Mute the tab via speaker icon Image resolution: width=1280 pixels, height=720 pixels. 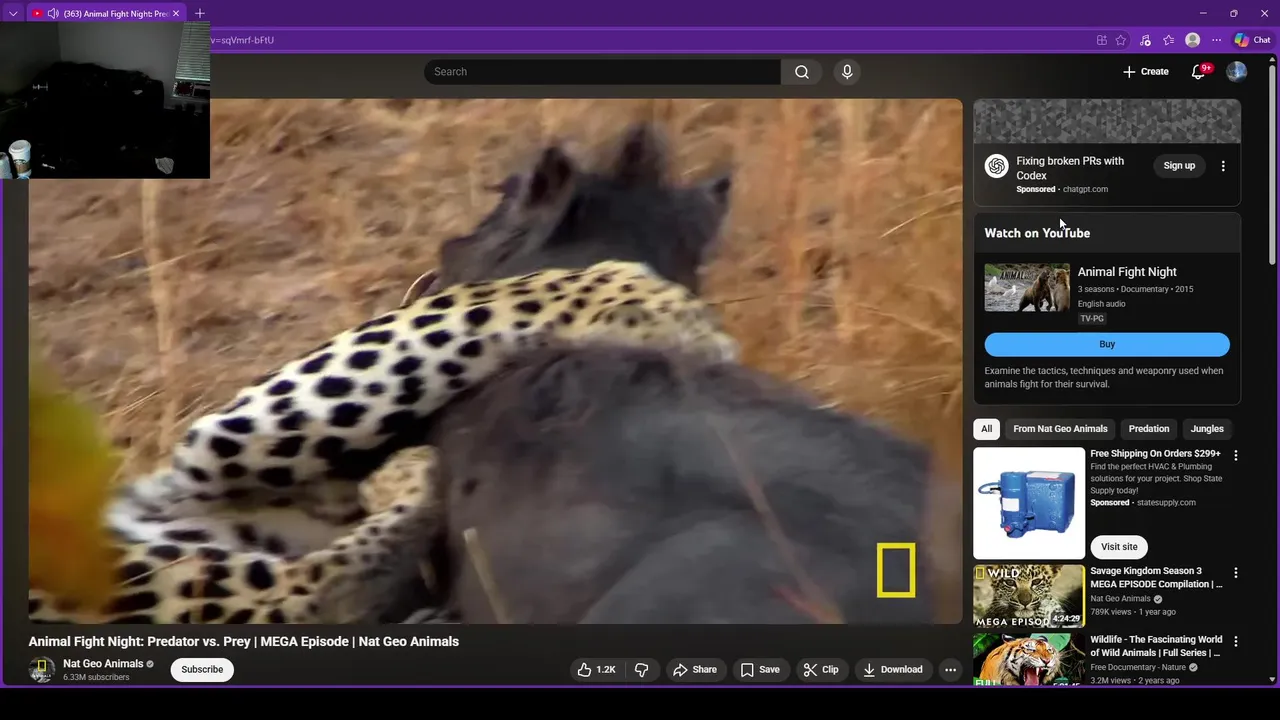click(52, 14)
